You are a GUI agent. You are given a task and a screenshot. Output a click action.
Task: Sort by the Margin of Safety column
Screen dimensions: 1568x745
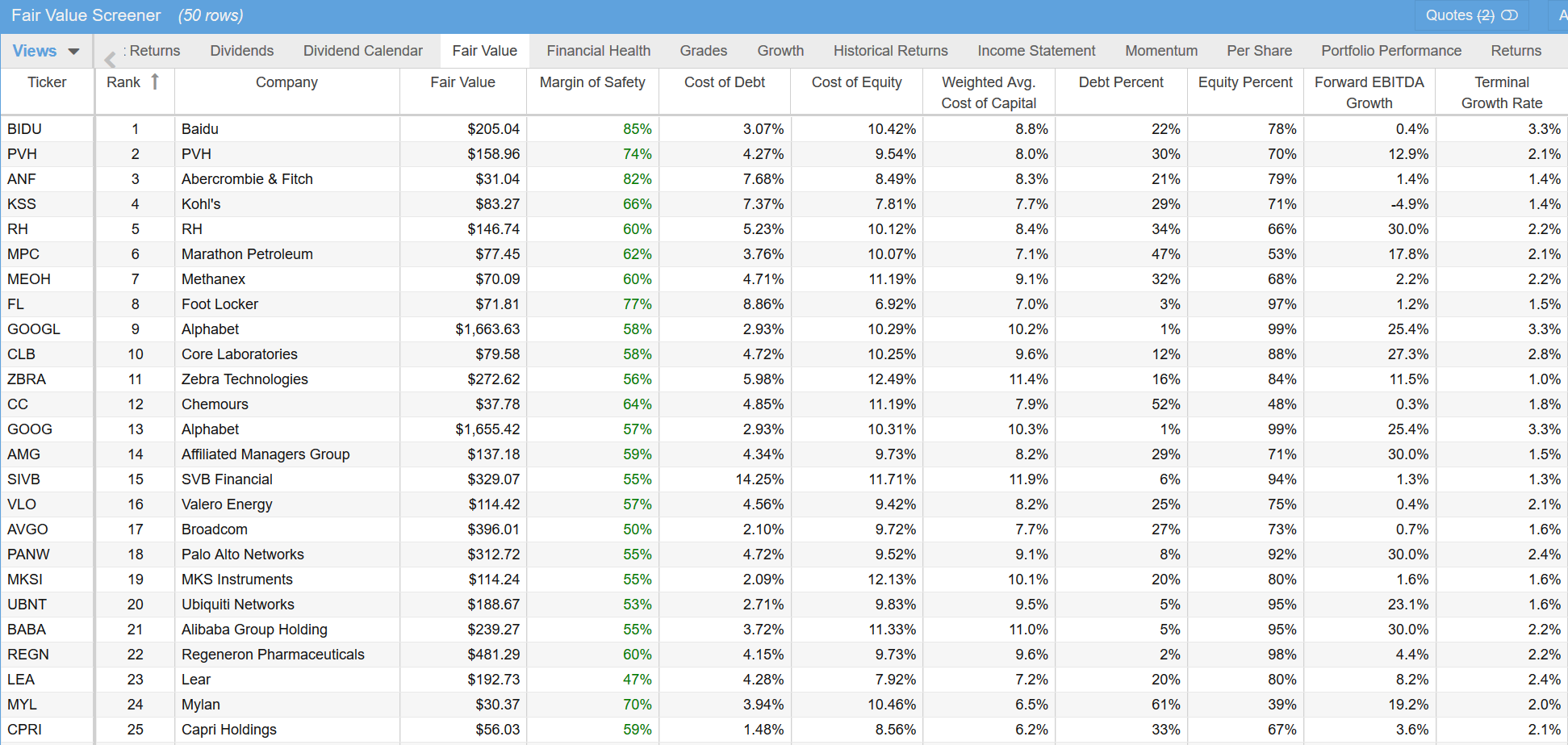(x=592, y=82)
